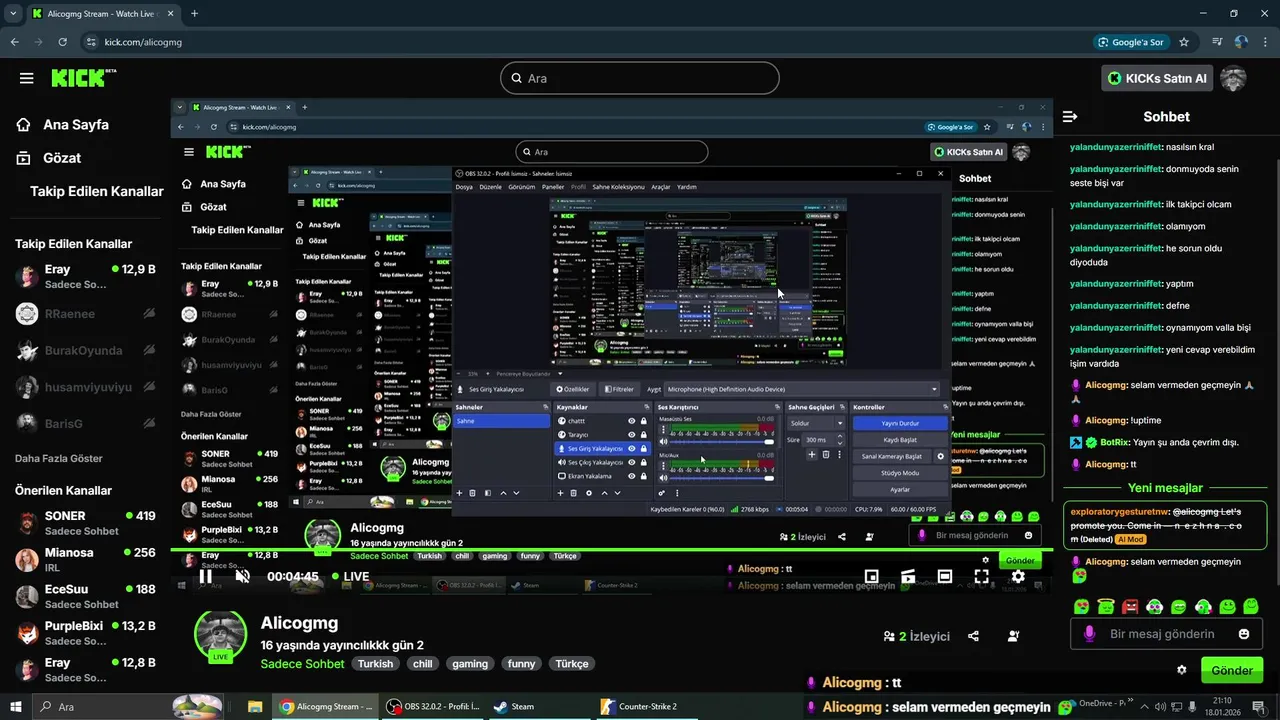Hide Ekran Yakalama source in streamed OBS
Viewport: 1280px width, 720px height.
point(631,476)
